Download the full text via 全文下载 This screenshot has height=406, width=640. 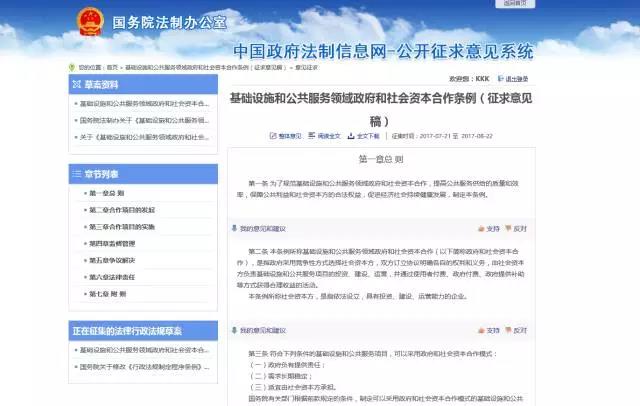[x=367, y=135]
